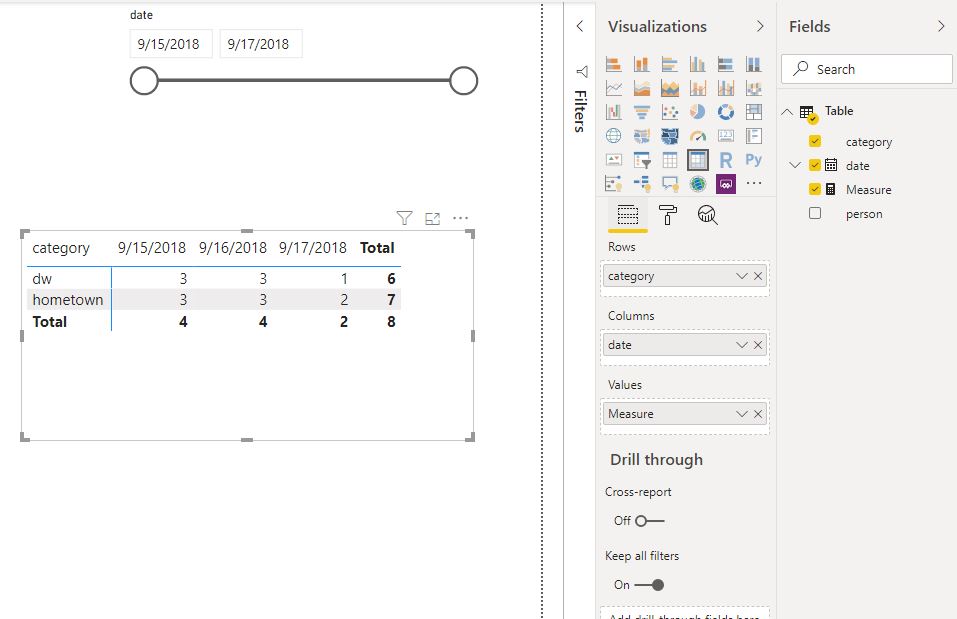The height and width of the screenshot is (619, 957).
Task: Select the waterfall chart visual
Action: point(613,112)
